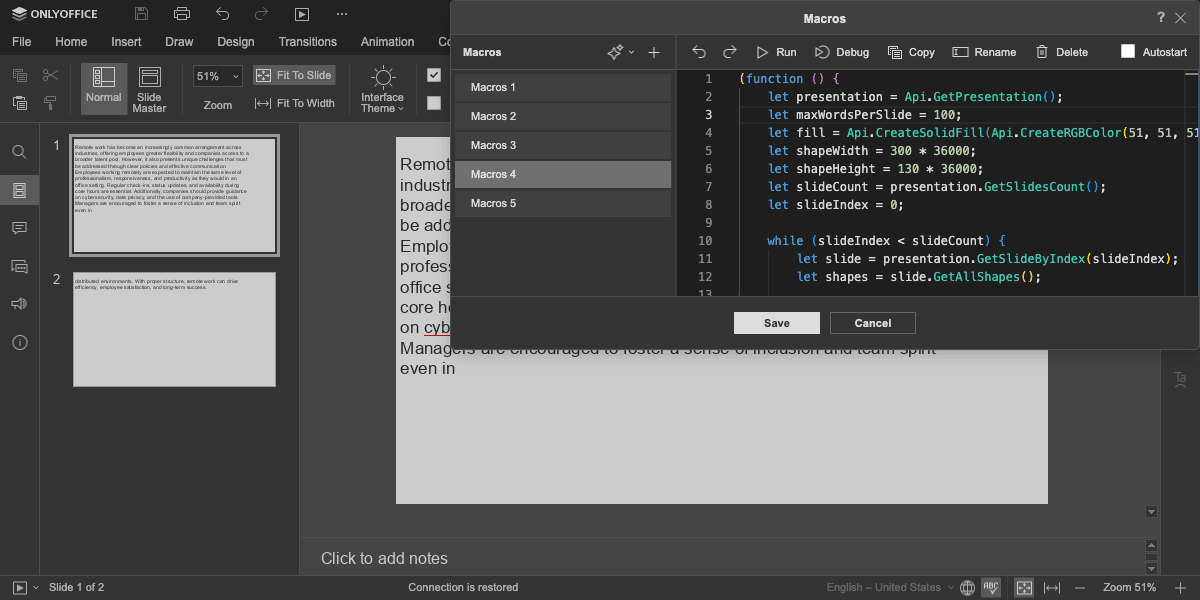Save the macros dialog

[x=777, y=323]
